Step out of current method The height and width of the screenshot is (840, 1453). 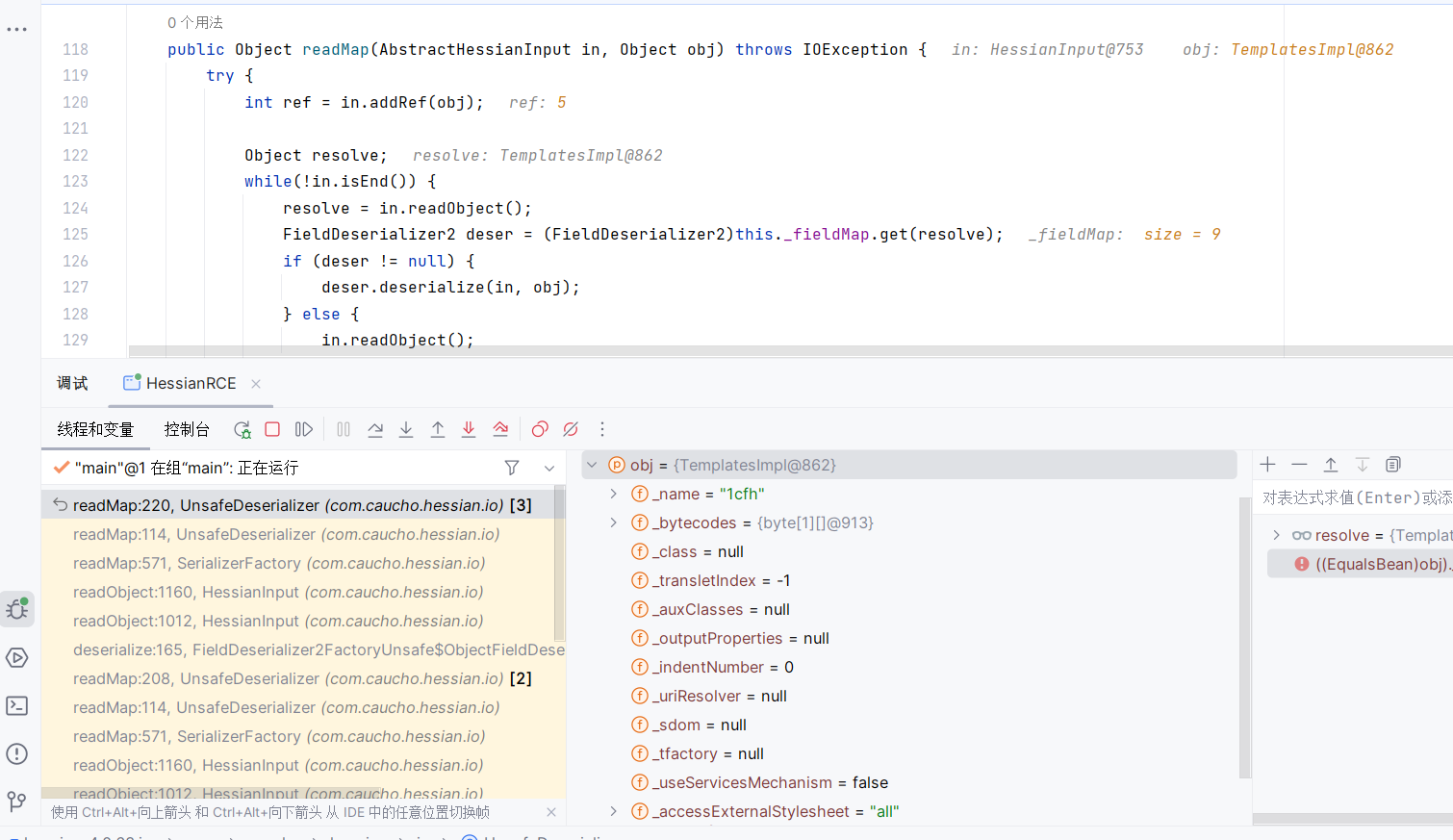point(438,429)
